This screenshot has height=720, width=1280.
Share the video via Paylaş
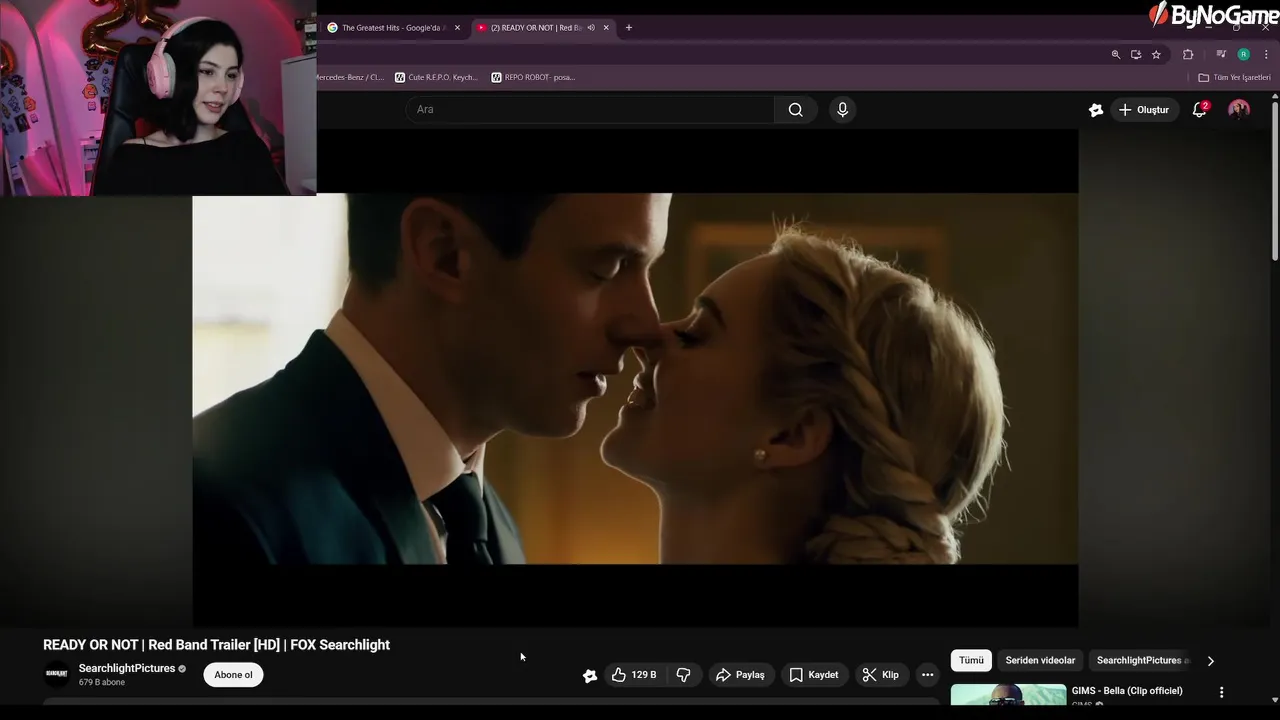point(740,675)
